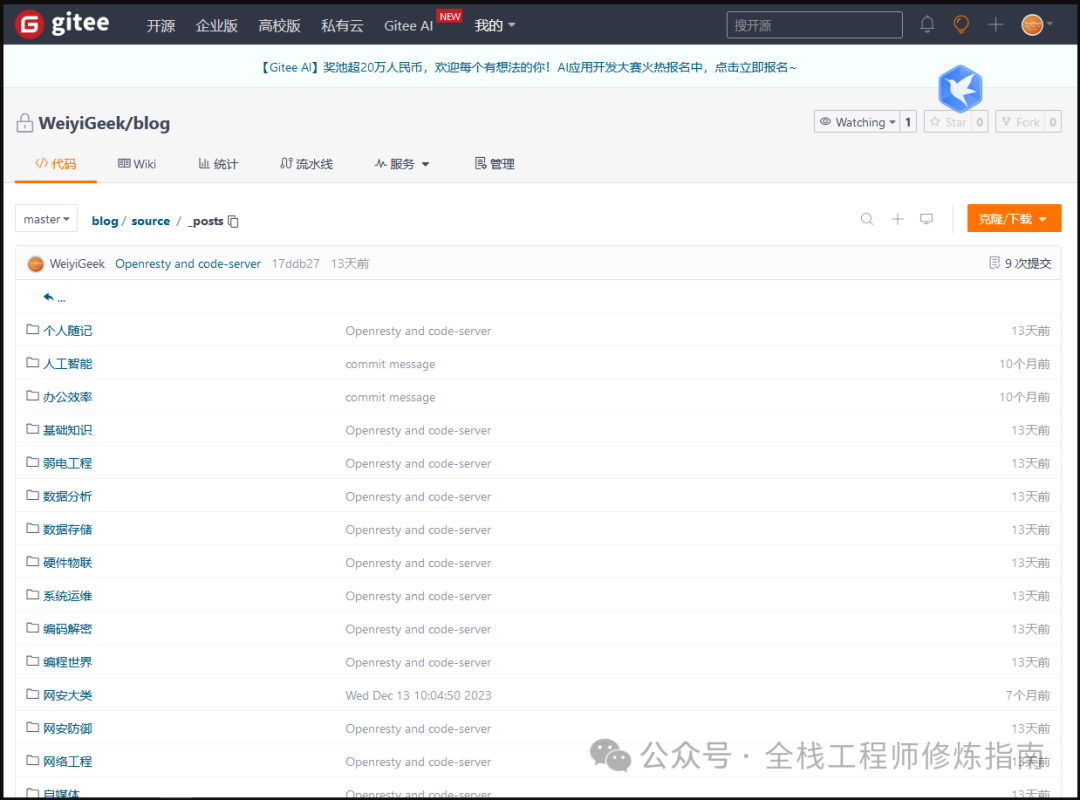Image resolution: width=1080 pixels, height=800 pixels.
Task: Click the copy path icon next to _posts
Action: (233, 221)
